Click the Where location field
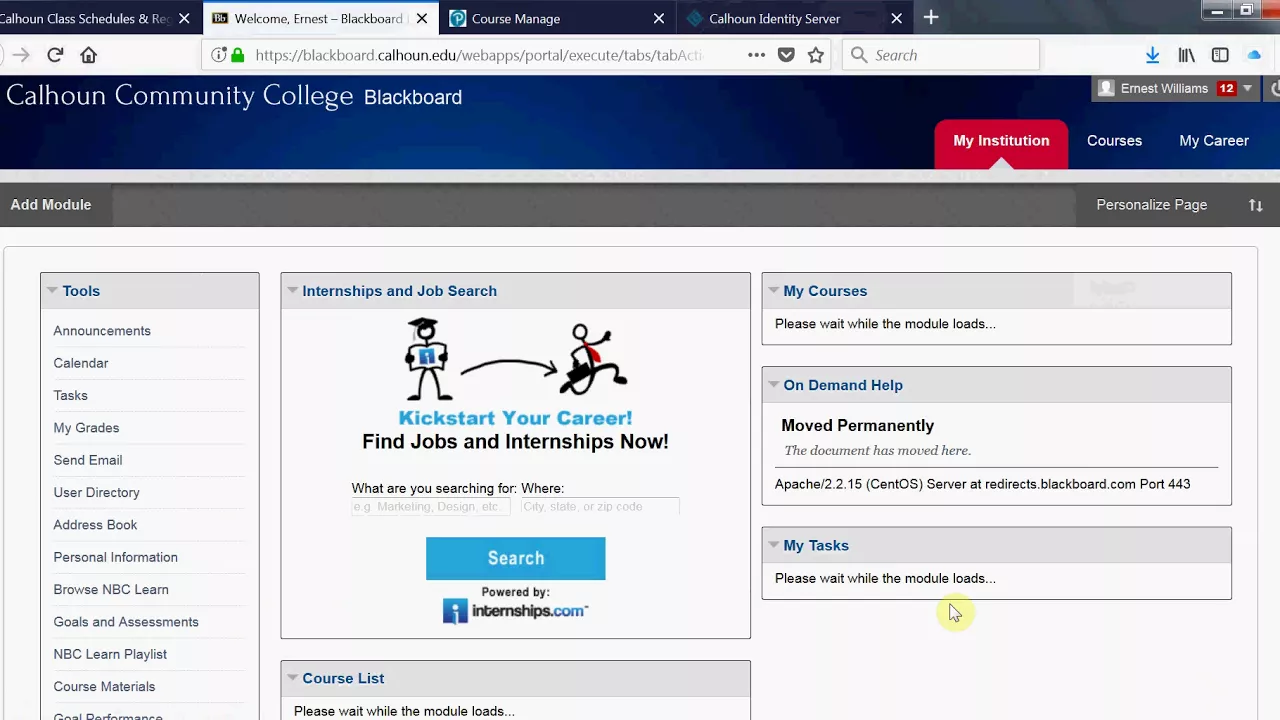The height and width of the screenshot is (720, 1280). pos(600,507)
